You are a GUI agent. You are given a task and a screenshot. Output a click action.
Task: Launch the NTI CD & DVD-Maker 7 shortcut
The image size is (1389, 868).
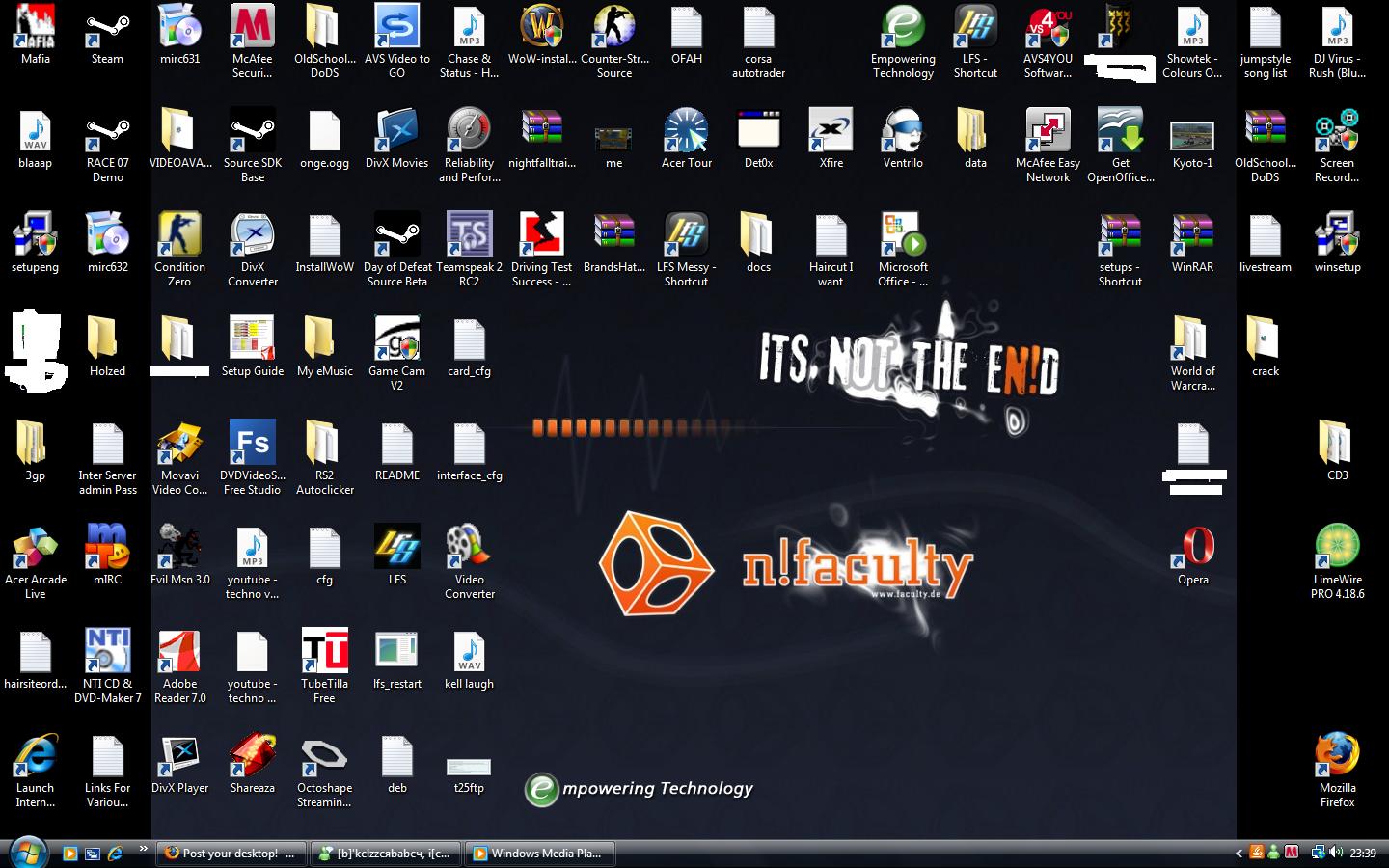(107, 666)
